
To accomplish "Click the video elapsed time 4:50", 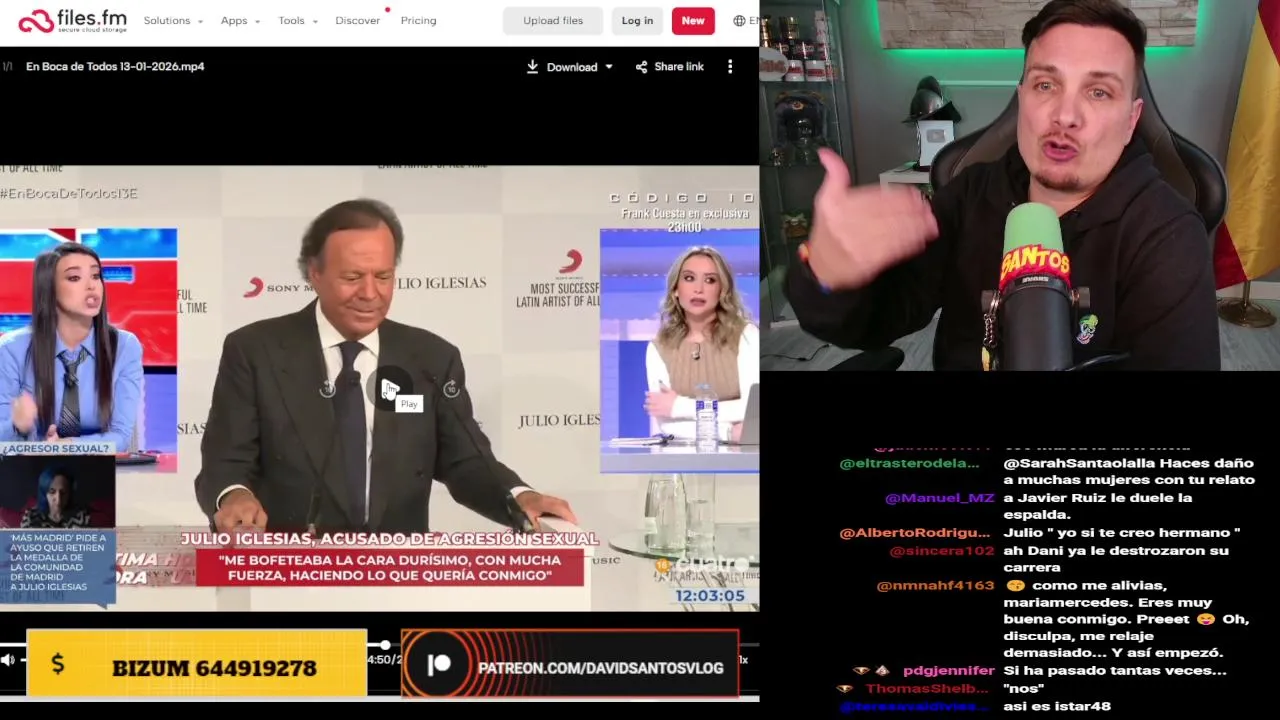I will (x=379, y=659).
